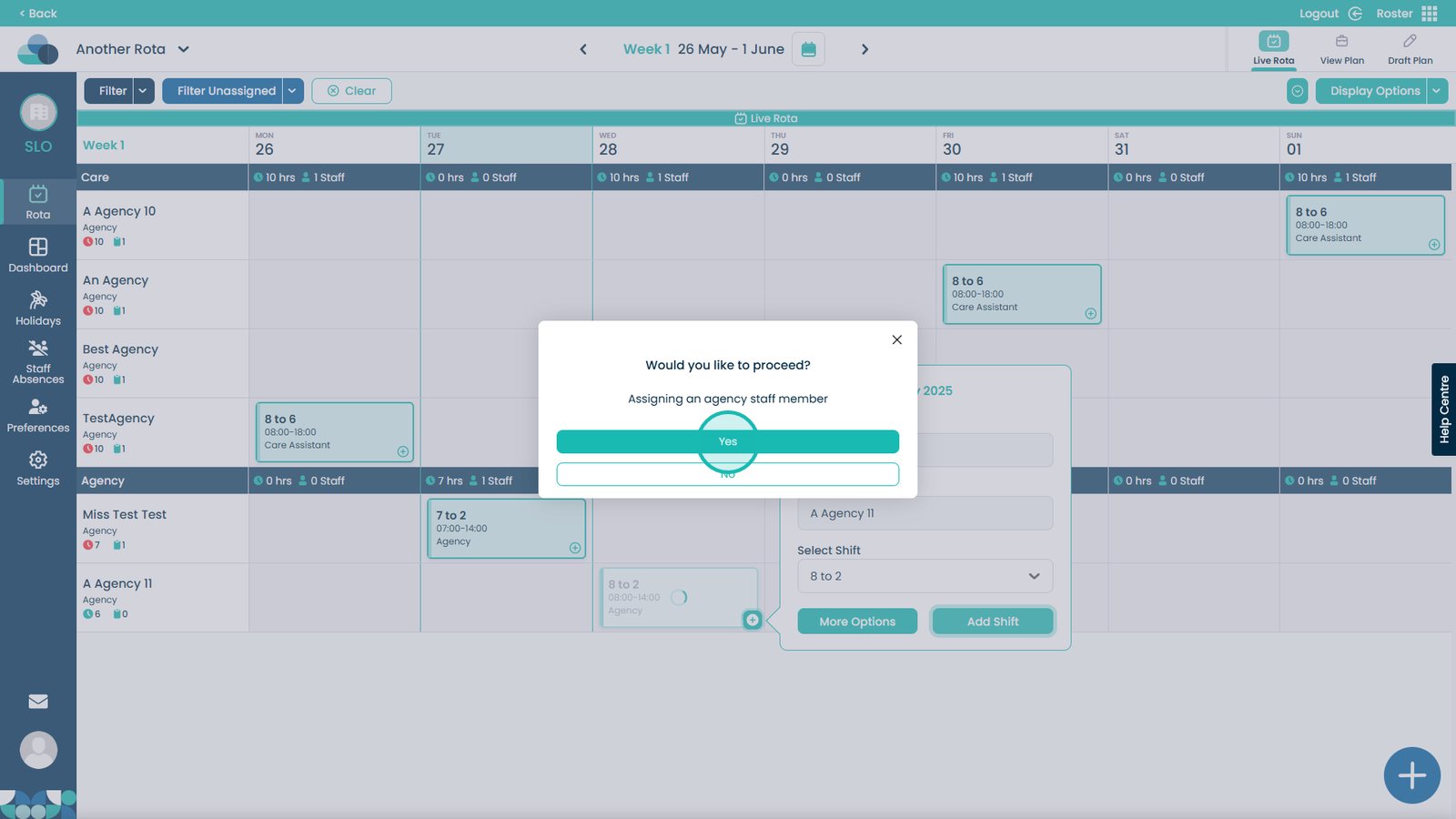The height and width of the screenshot is (819, 1456).
Task: Click the round chevron icon beside Display Options
Action: pos(1298,91)
